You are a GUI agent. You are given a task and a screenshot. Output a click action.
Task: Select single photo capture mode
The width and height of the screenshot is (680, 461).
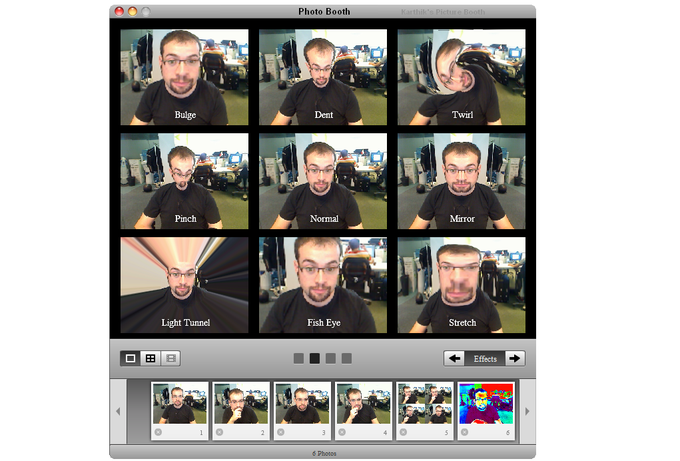click(x=130, y=358)
